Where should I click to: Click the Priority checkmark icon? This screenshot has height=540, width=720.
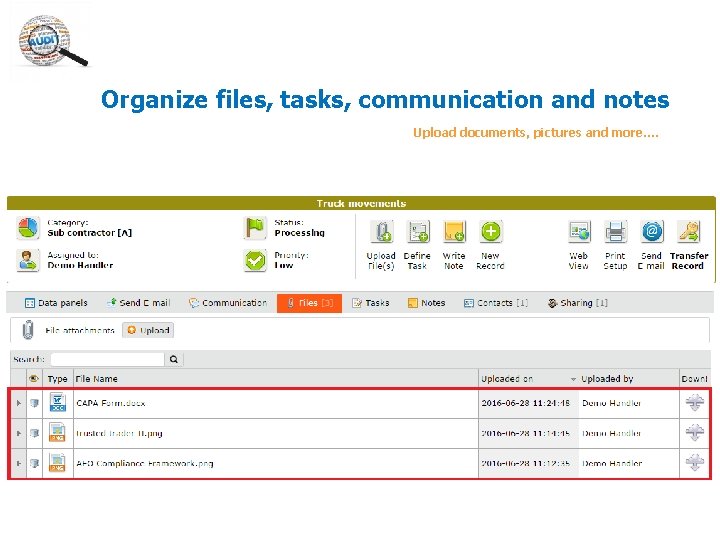(x=255, y=260)
